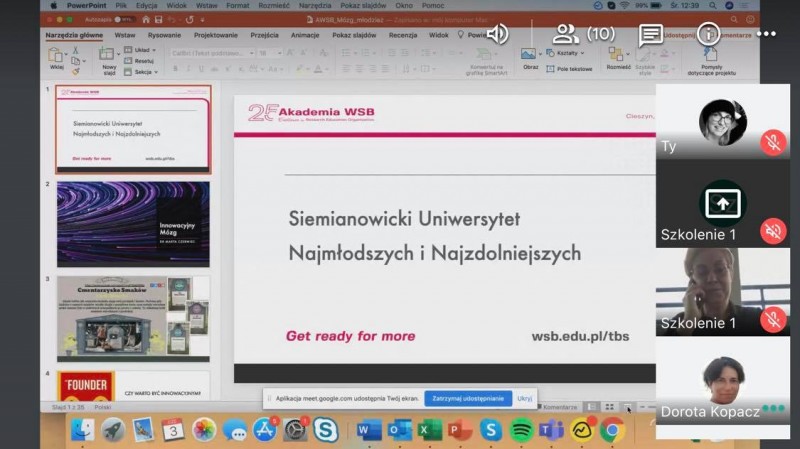This screenshot has height=449, width=800.
Task: Click the text highlight color swatch
Action: (299, 68)
